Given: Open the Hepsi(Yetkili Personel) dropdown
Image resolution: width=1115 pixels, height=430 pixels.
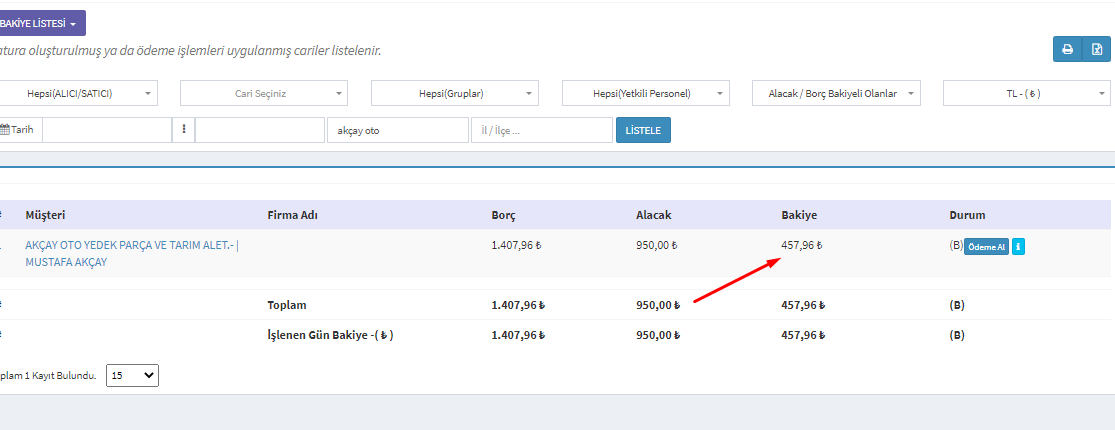Looking at the screenshot, I should (646, 93).
